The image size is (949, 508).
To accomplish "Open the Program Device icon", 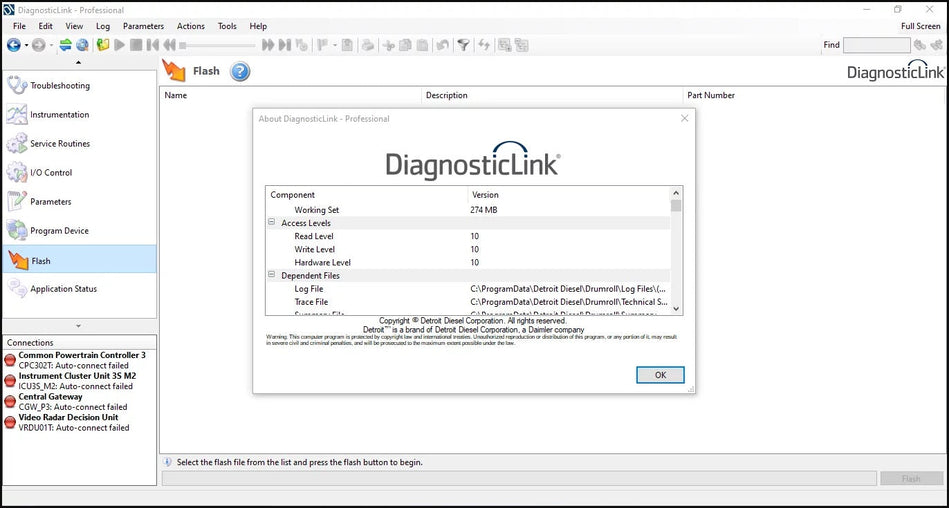I will pyautogui.click(x=17, y=231).
